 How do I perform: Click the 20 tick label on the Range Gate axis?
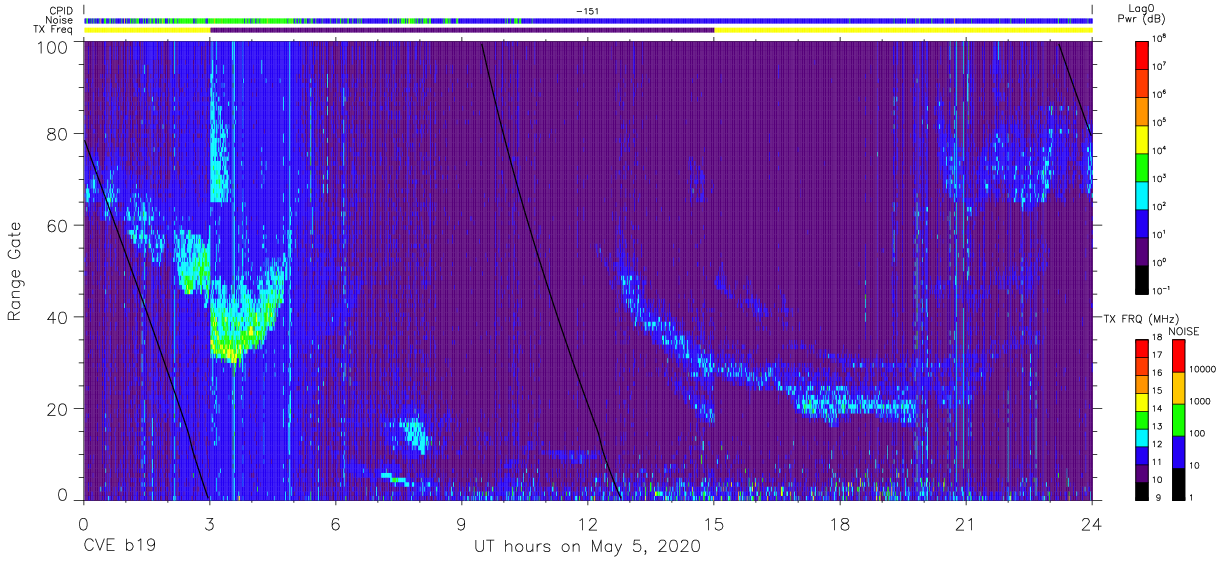(x=58, y=409)
